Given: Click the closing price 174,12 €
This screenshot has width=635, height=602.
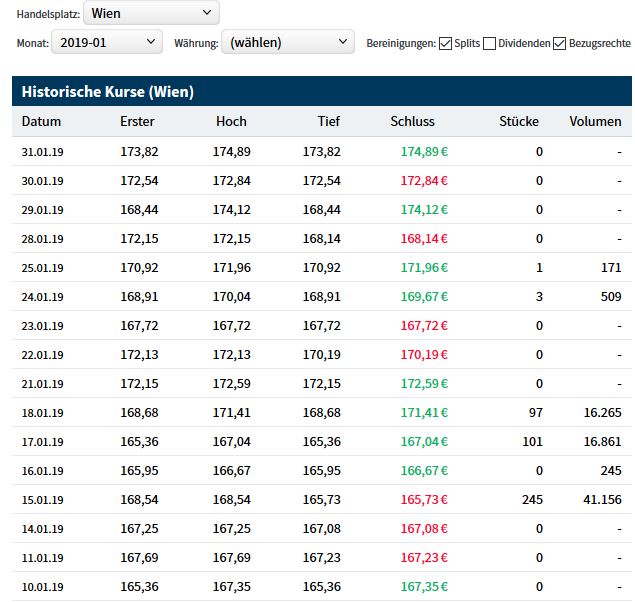Looking at the screenshot, I should coord(424,210).
